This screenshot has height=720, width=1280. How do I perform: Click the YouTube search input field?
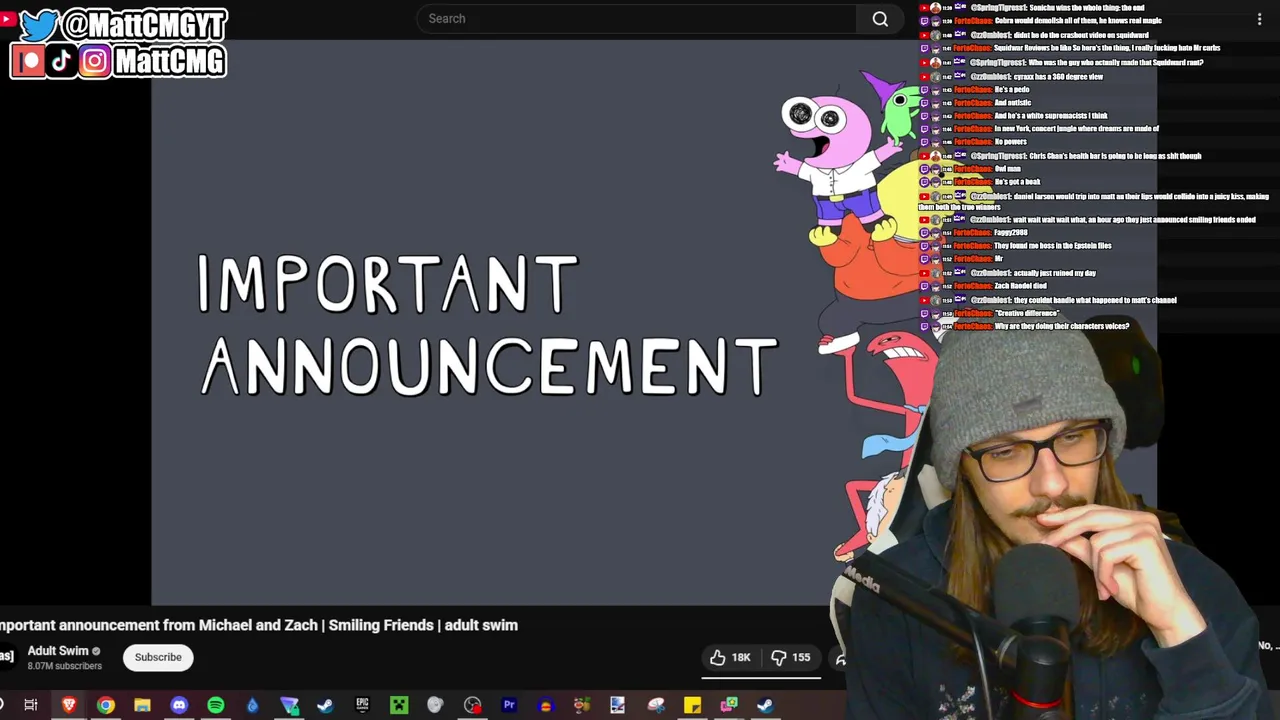(x=636, y=18)
